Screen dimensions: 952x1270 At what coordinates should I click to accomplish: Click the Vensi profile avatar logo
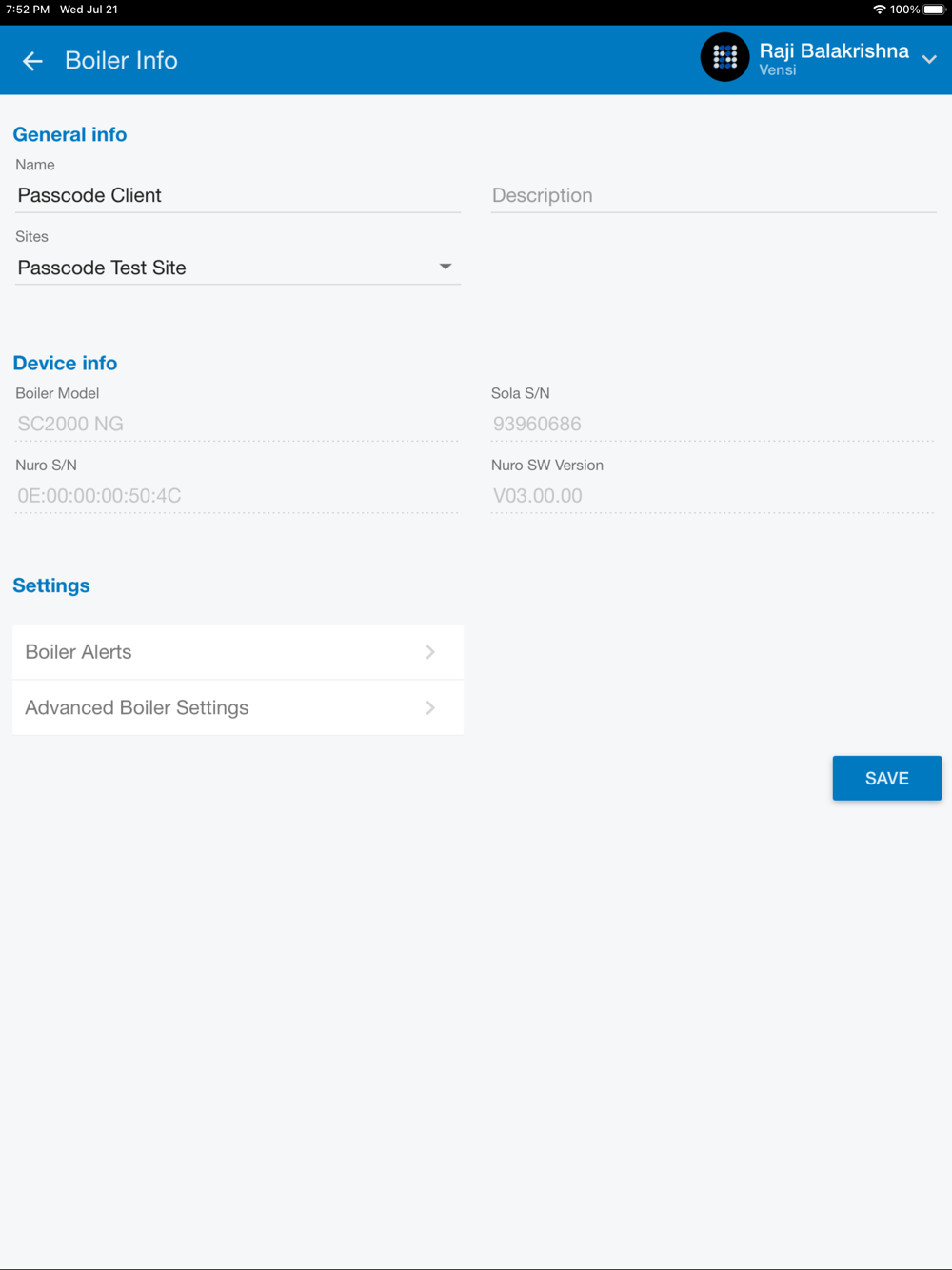click(724, 57)
